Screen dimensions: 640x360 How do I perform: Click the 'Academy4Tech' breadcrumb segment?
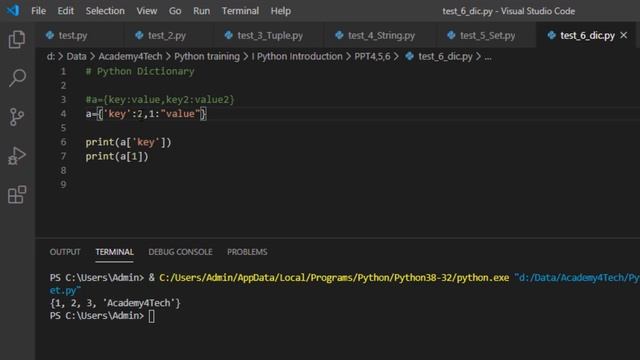coord(130,56)
